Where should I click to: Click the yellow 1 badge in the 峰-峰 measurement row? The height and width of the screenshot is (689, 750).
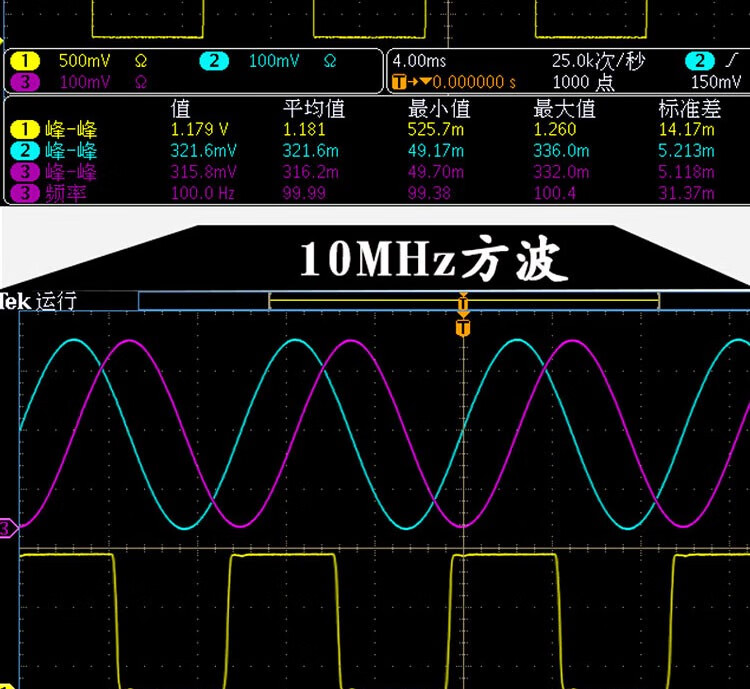[24, 129]
